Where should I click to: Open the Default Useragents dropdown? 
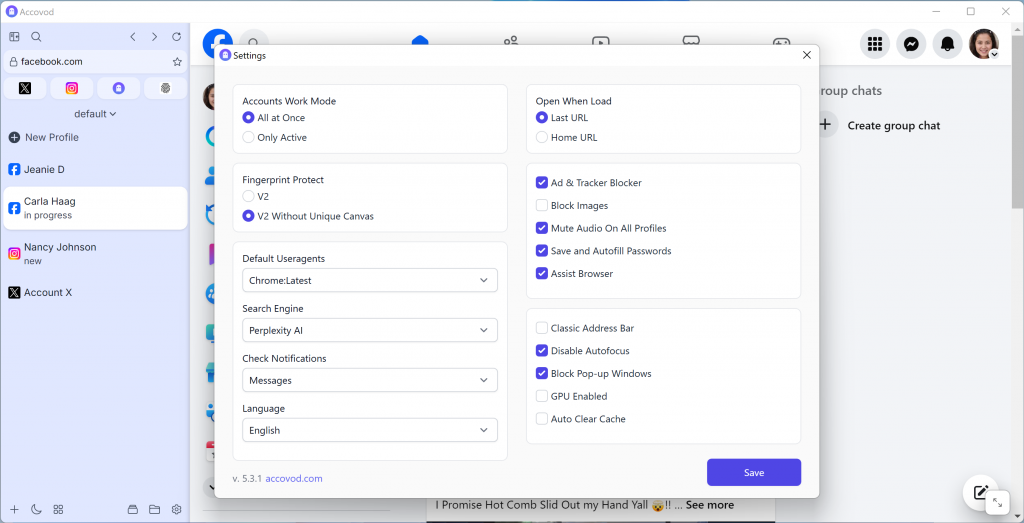pos(369,281)
